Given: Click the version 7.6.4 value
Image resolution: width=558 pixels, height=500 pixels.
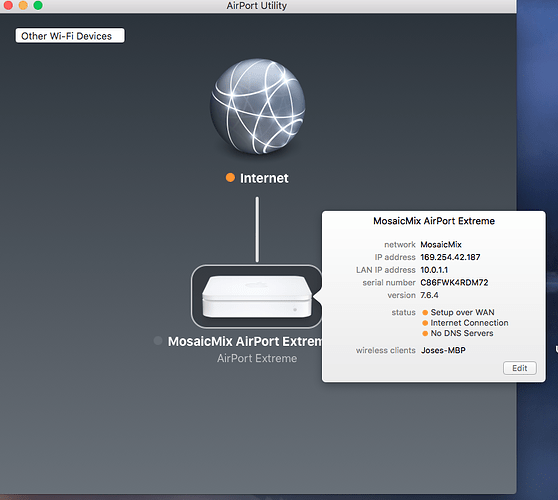Looking at the screenshot, I should coord(429,295).
